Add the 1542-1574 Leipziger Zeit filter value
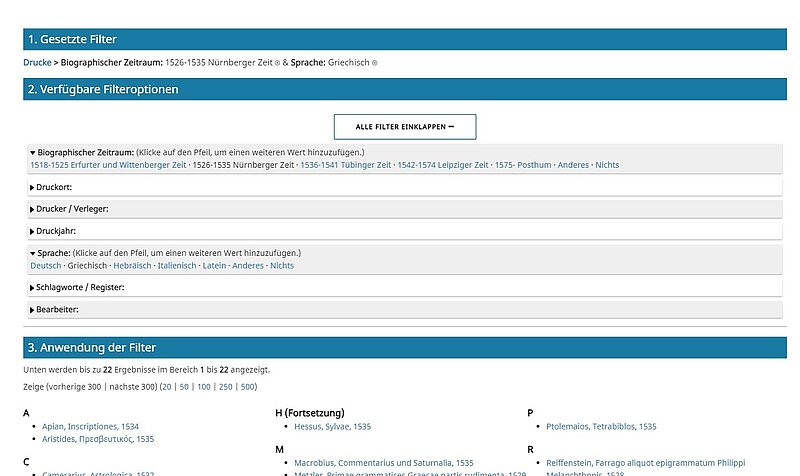 [443, 165]
